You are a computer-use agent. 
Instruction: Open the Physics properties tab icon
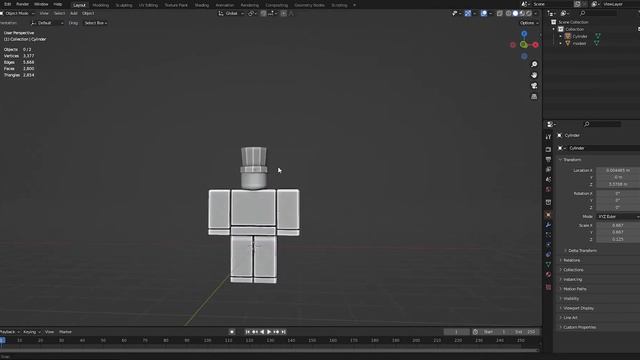pos(548,244)
